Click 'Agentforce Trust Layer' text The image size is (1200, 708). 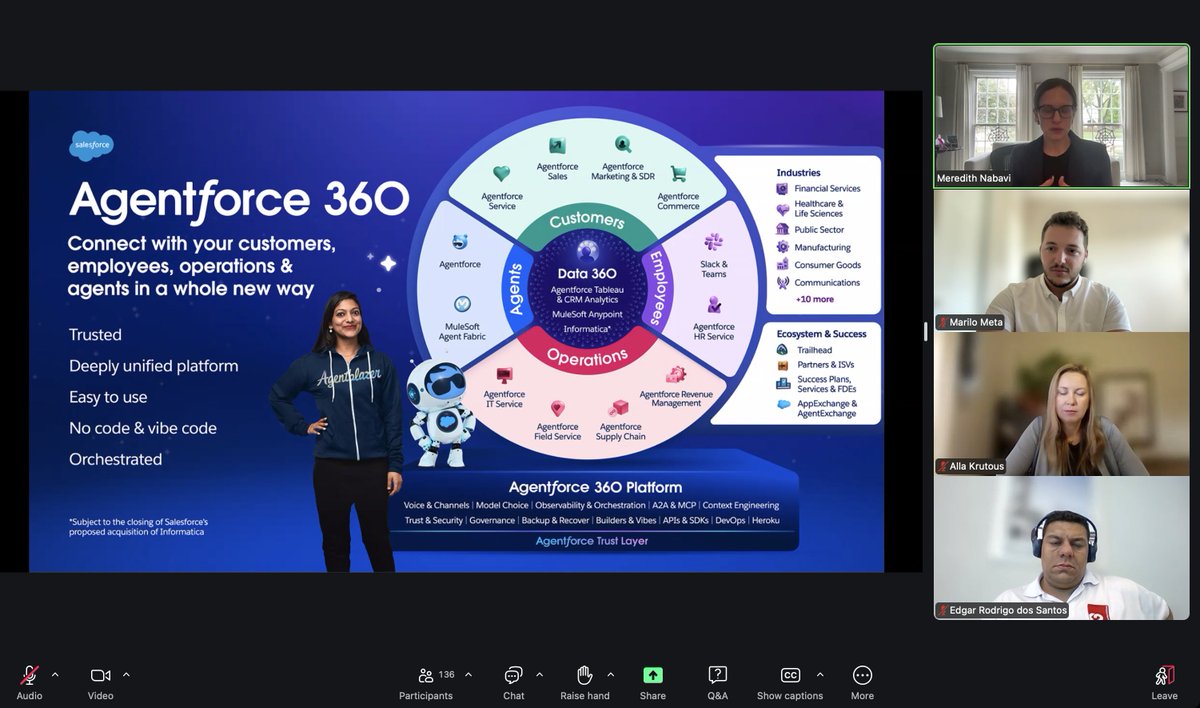[x=592, y=541]
